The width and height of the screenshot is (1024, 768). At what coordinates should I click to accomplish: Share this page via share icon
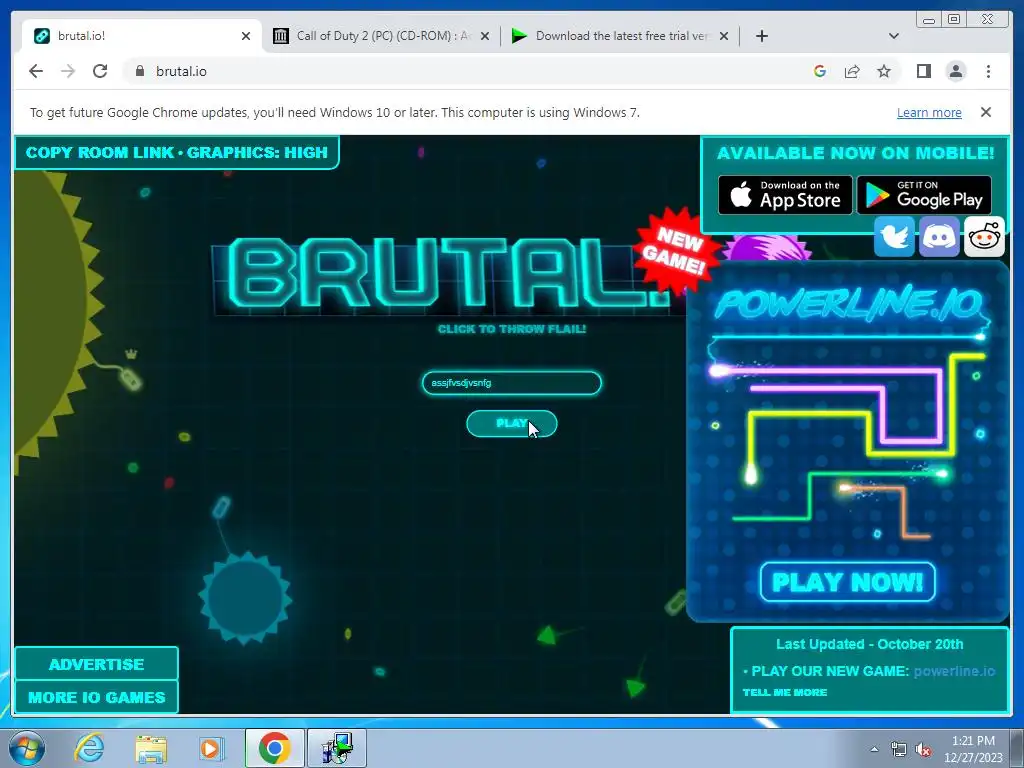point(852,71)
